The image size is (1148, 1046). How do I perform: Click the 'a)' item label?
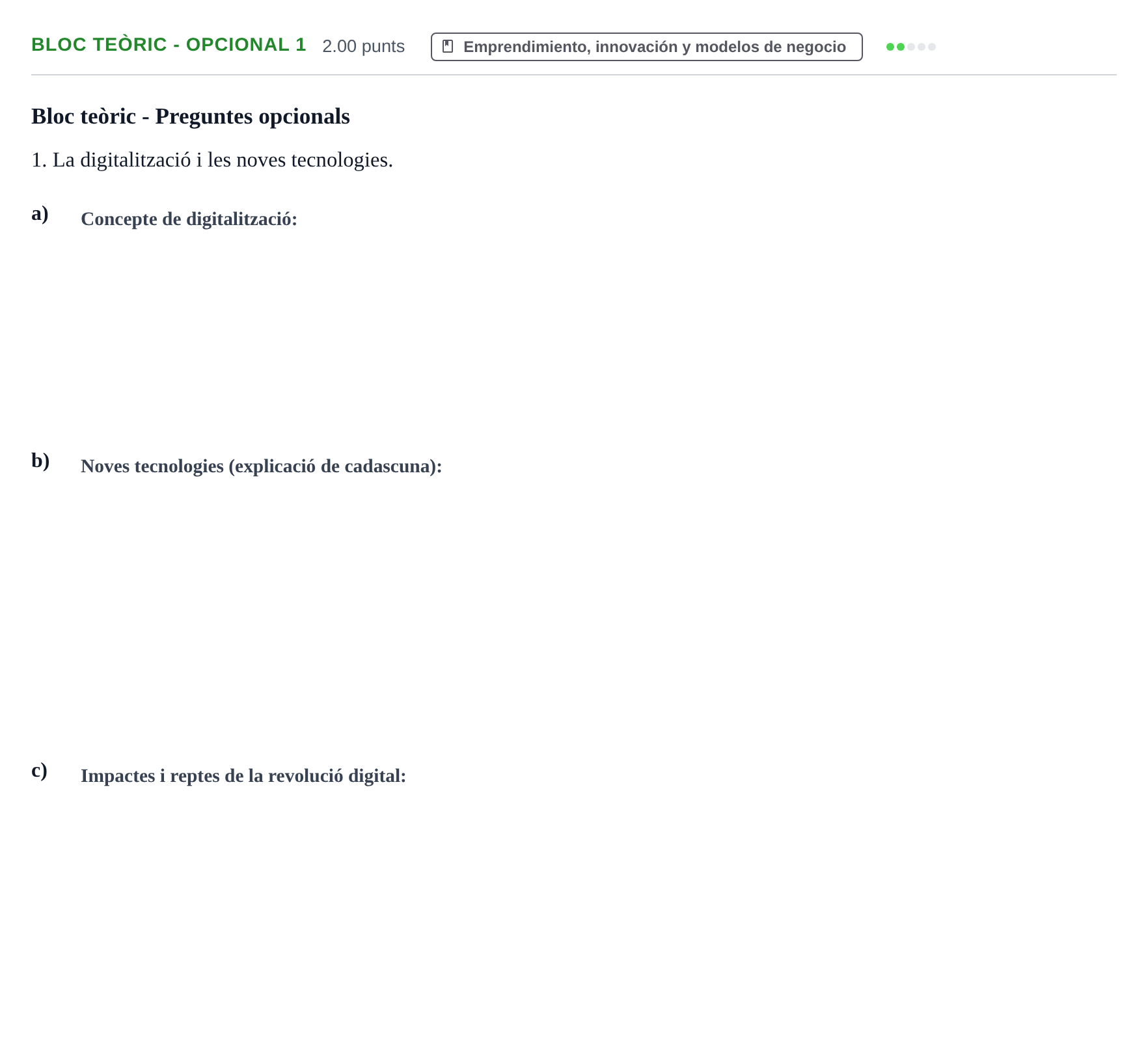[40, 213]
